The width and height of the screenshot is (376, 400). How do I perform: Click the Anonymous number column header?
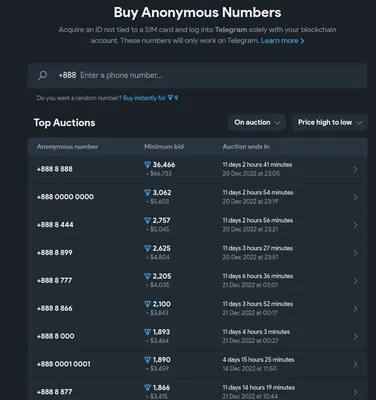(x=67, y=147)
